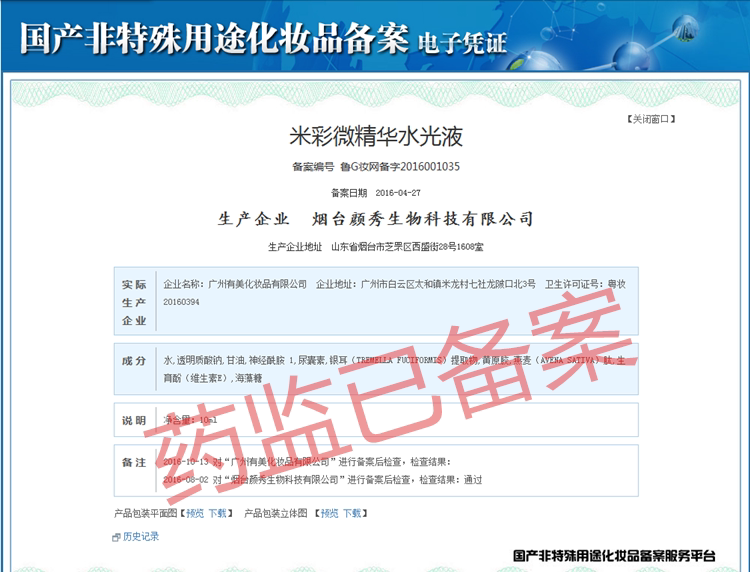Image resolution: width=750 pixels, height=572 pixels.
Task: Select the net content 净含量: 10ml
Action: [190, 420]
